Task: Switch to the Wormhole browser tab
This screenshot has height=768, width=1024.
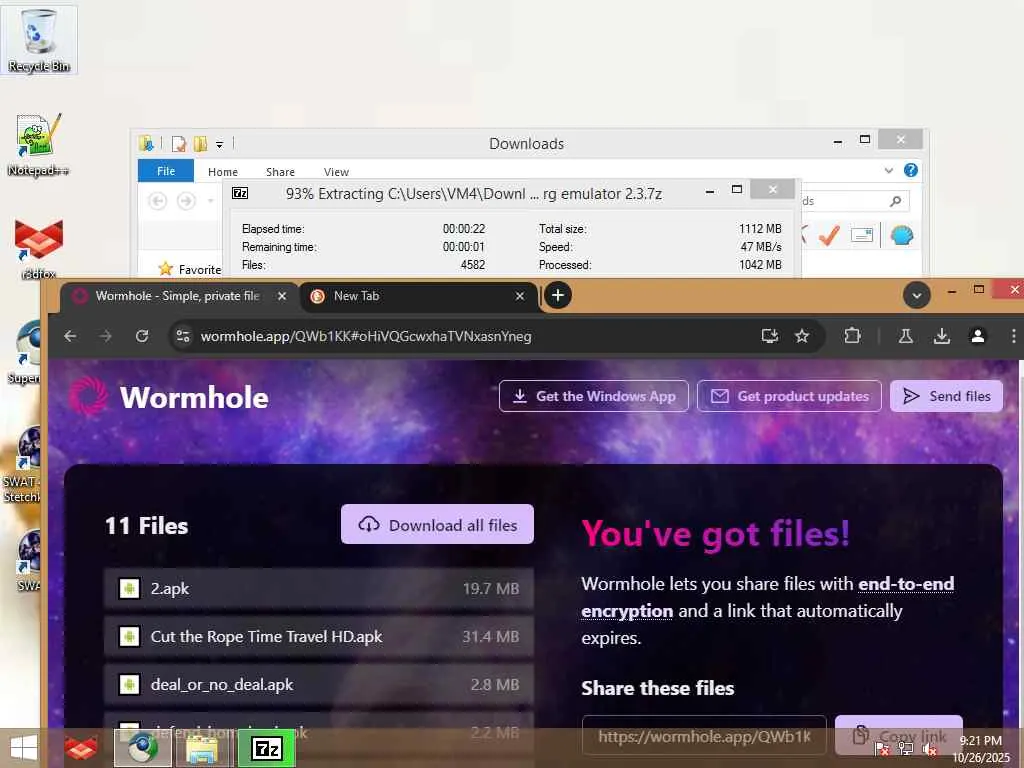Action: pos(178,296)
